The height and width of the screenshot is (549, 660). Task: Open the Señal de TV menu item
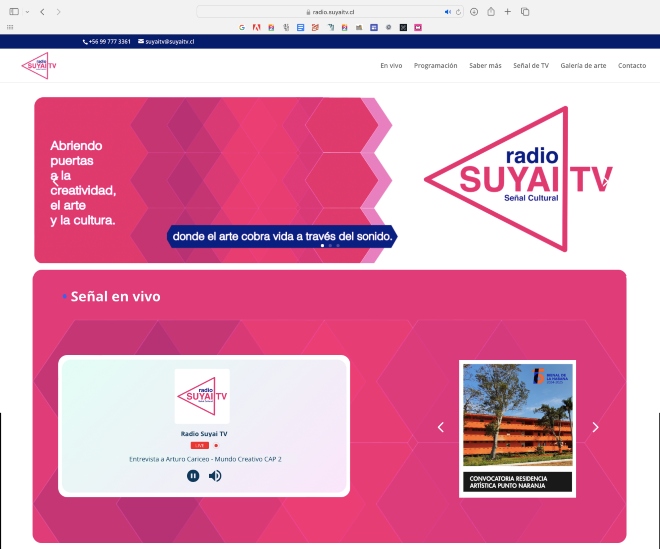[531, 65]
